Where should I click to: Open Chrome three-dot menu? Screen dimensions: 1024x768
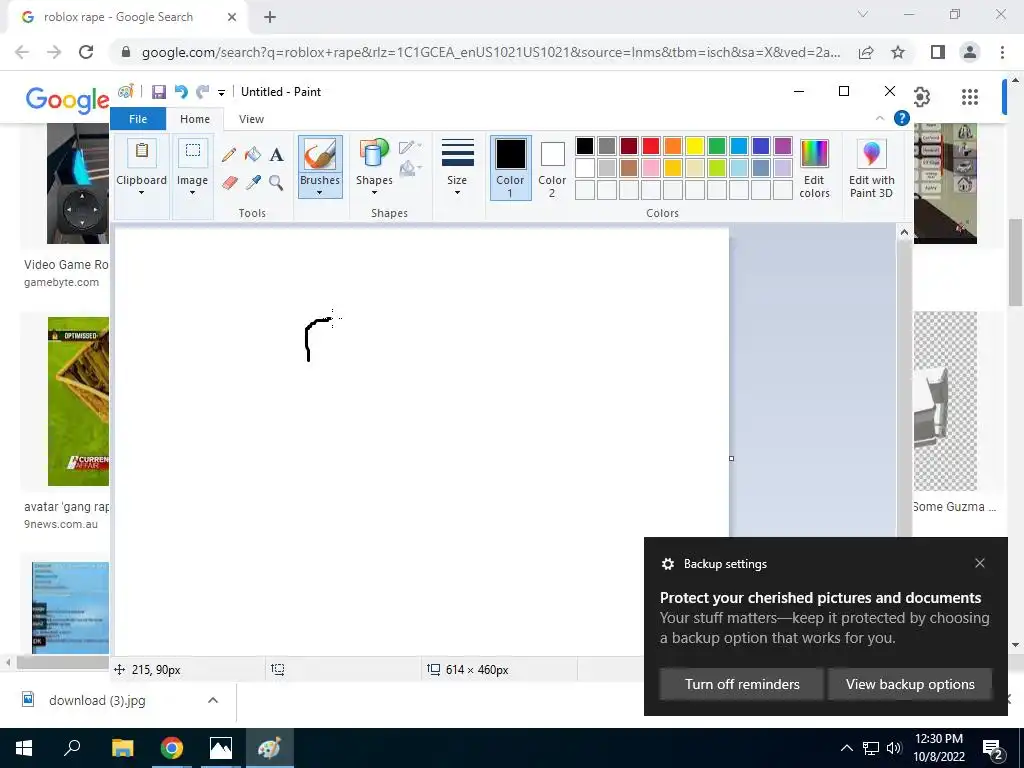pos(1002,52)
